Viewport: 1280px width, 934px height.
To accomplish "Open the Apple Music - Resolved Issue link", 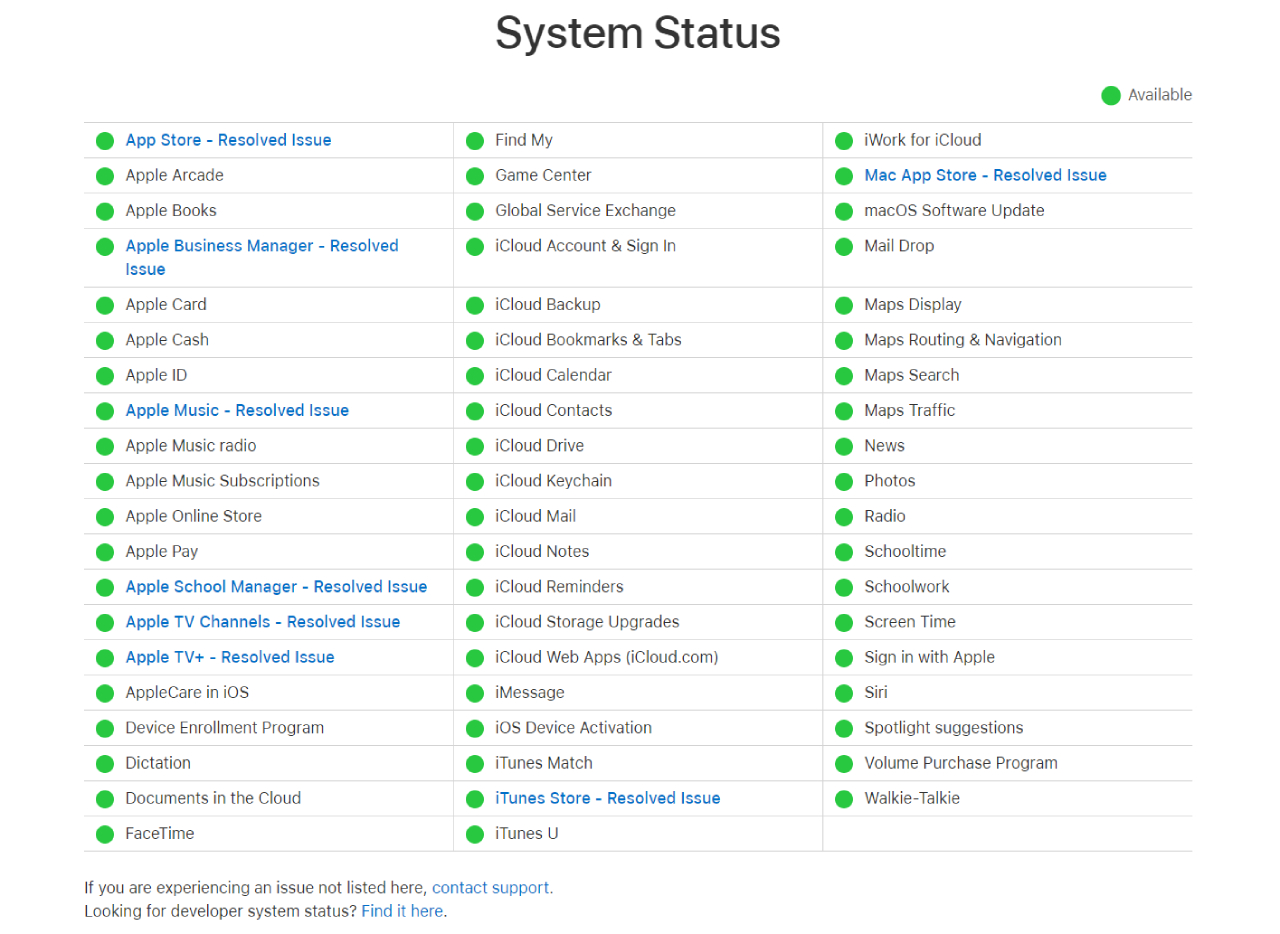I will [x=237, y=410].
